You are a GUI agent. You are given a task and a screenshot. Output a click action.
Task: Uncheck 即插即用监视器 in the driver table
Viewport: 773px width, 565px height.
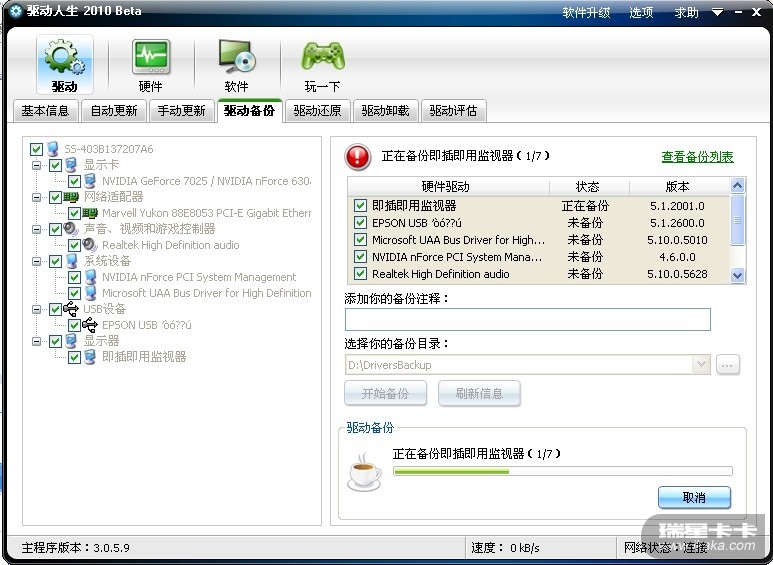click(x=360, y=206)
